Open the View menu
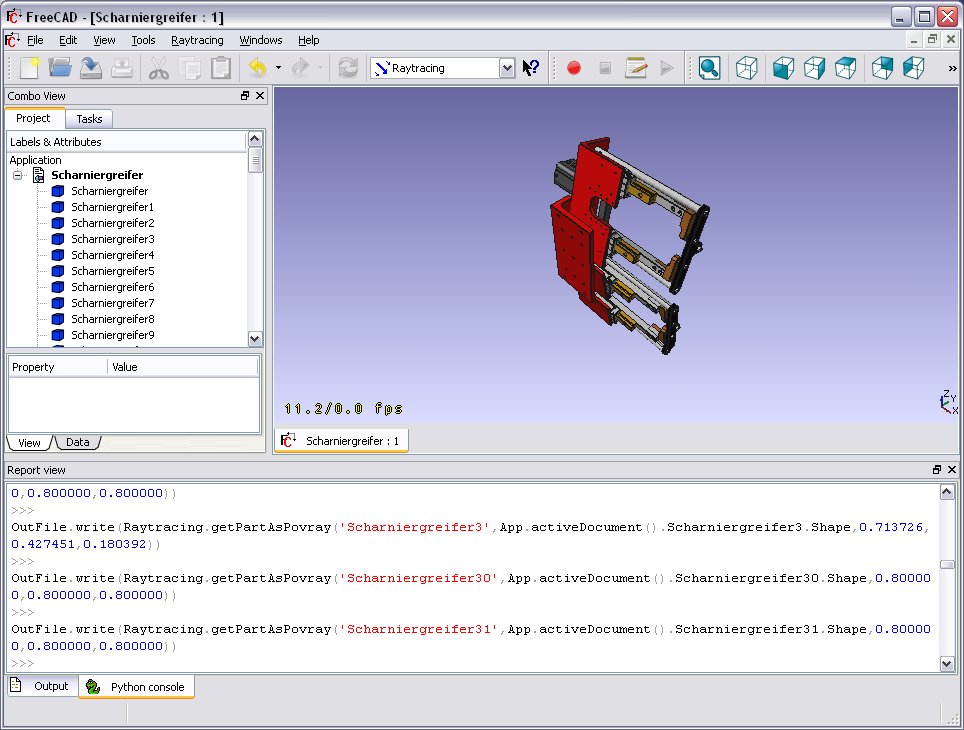This screenshot has width=964, height=730. tap(104, 40)
